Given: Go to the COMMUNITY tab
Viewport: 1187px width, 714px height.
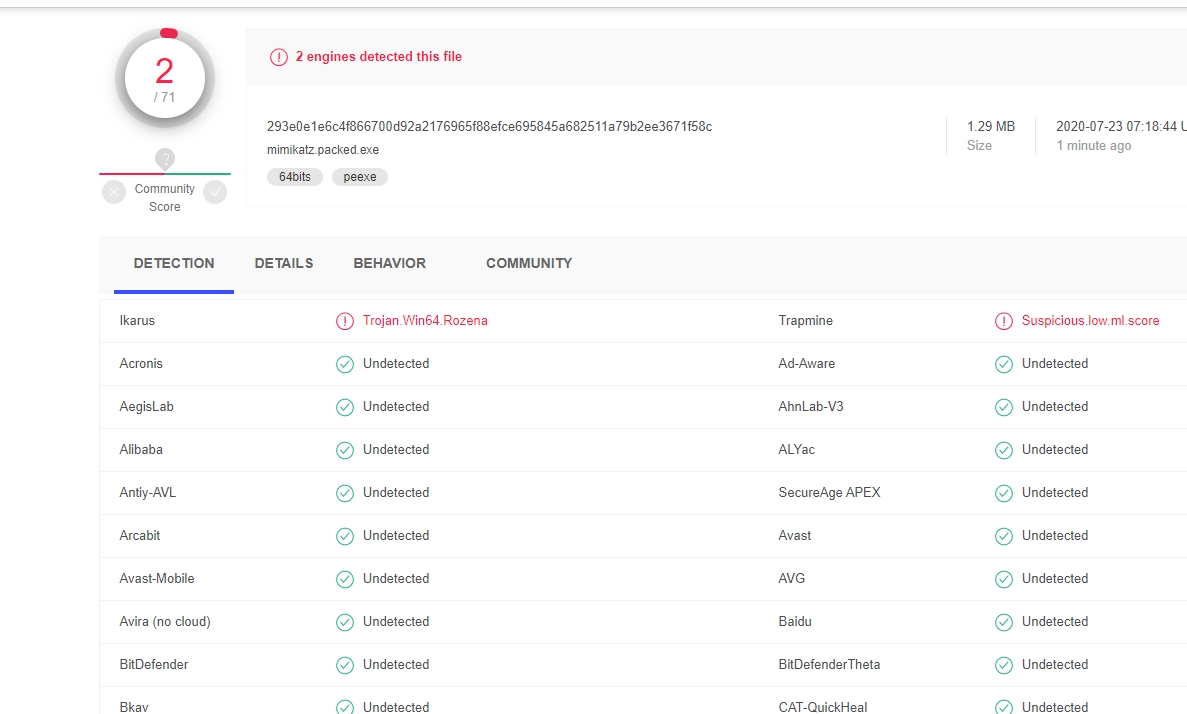Looking at the screenshot, I should (x=529, y=264).
